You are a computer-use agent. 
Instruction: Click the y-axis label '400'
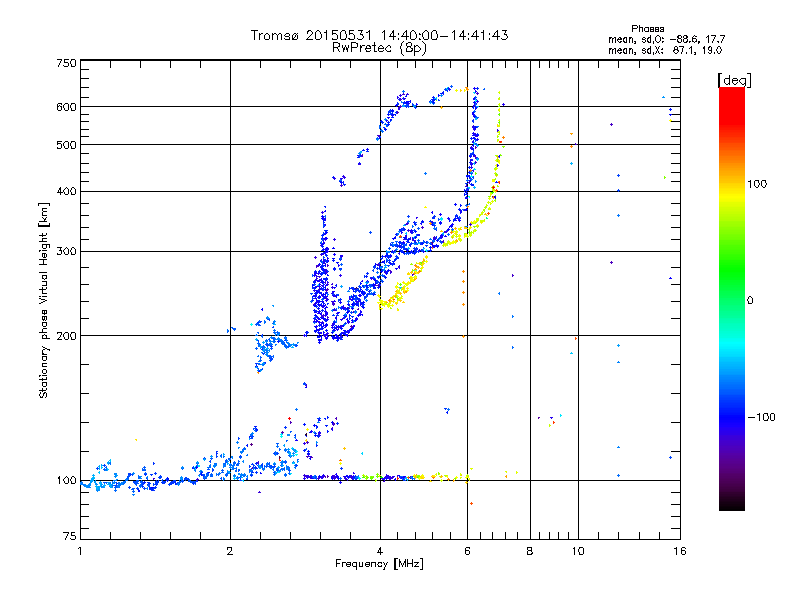tap(66, 191)
